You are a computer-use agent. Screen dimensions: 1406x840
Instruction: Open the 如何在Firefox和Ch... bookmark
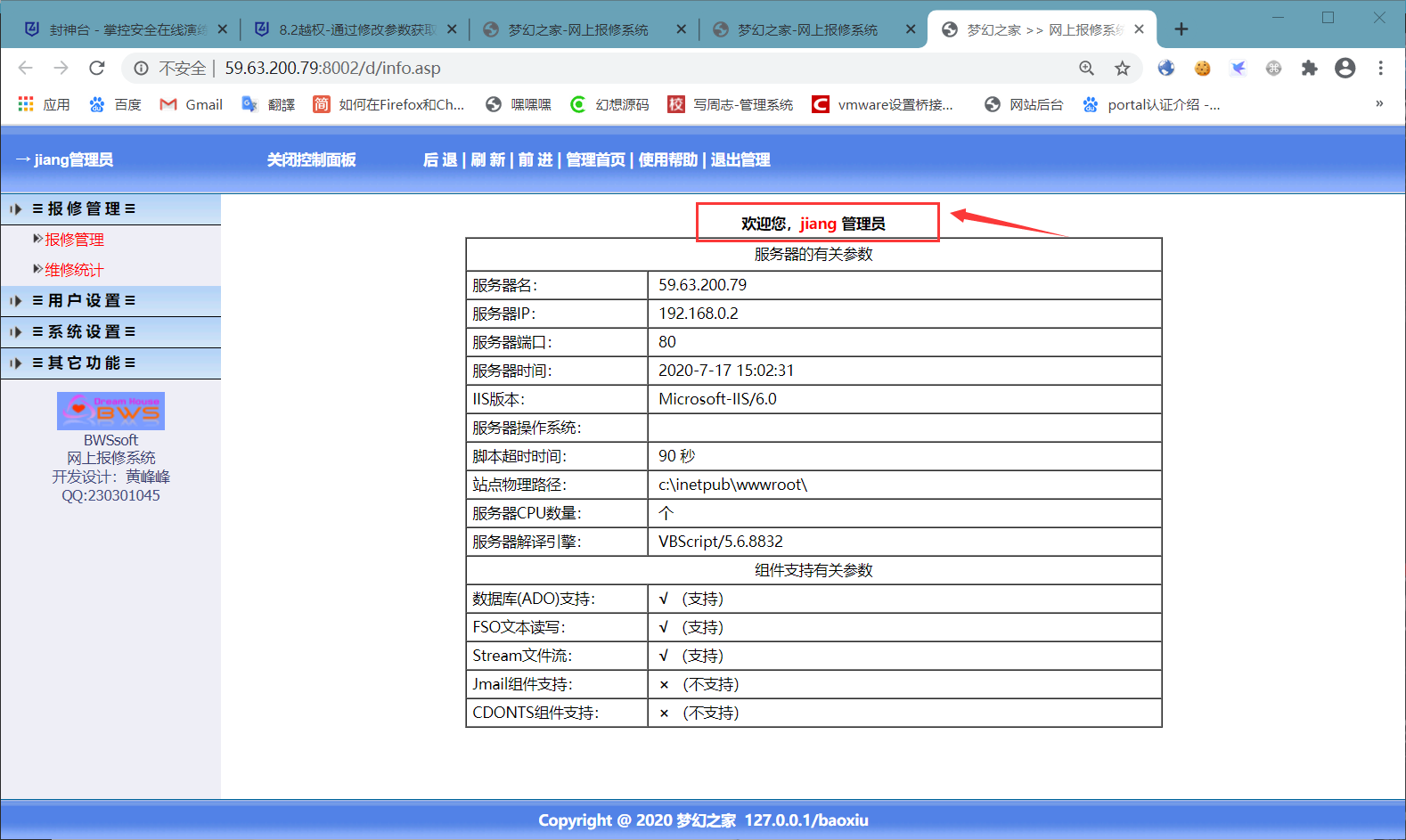coord(388,104)
